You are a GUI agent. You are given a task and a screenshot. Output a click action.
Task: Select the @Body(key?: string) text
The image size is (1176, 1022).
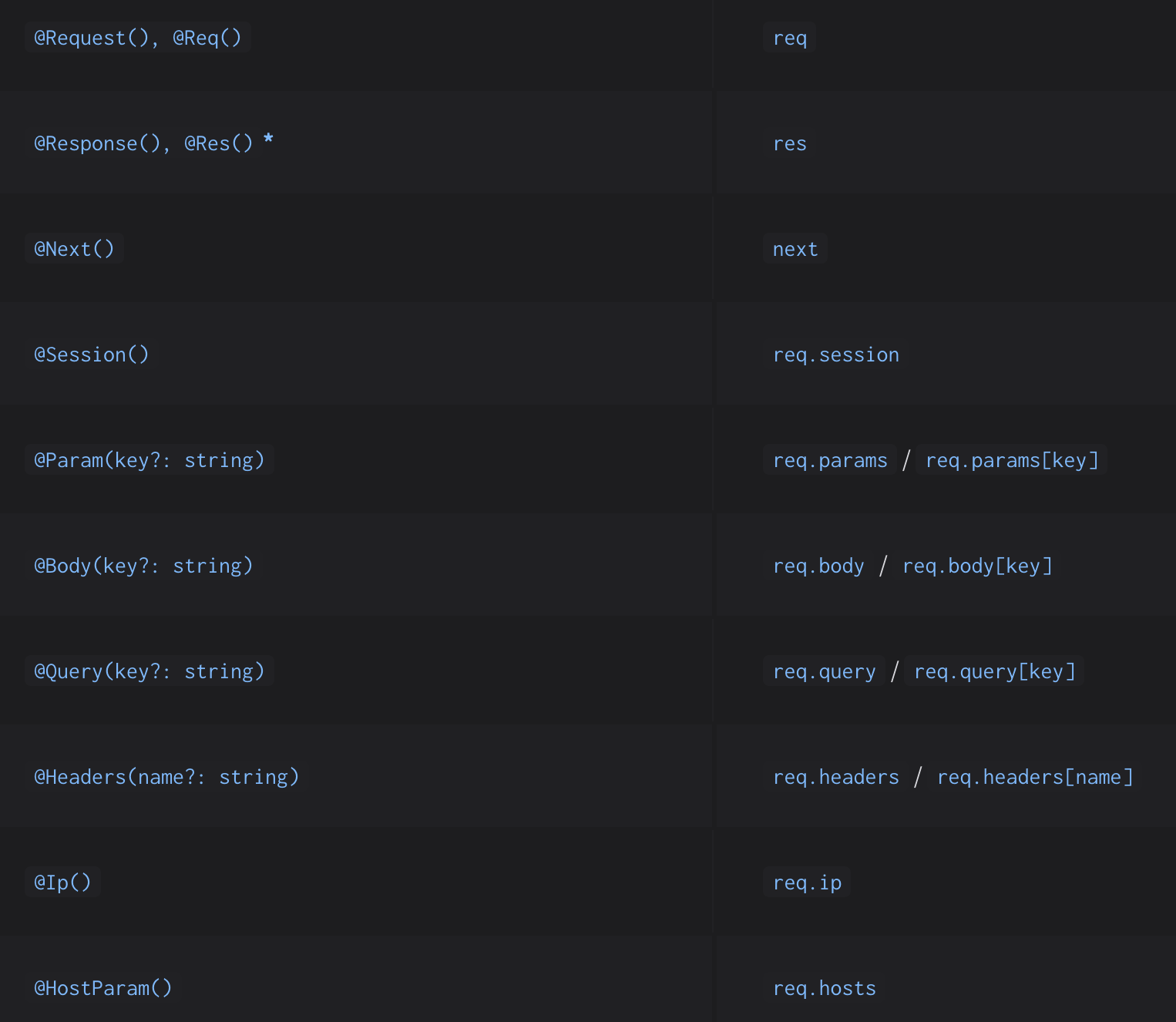click(x=143, y=566)
